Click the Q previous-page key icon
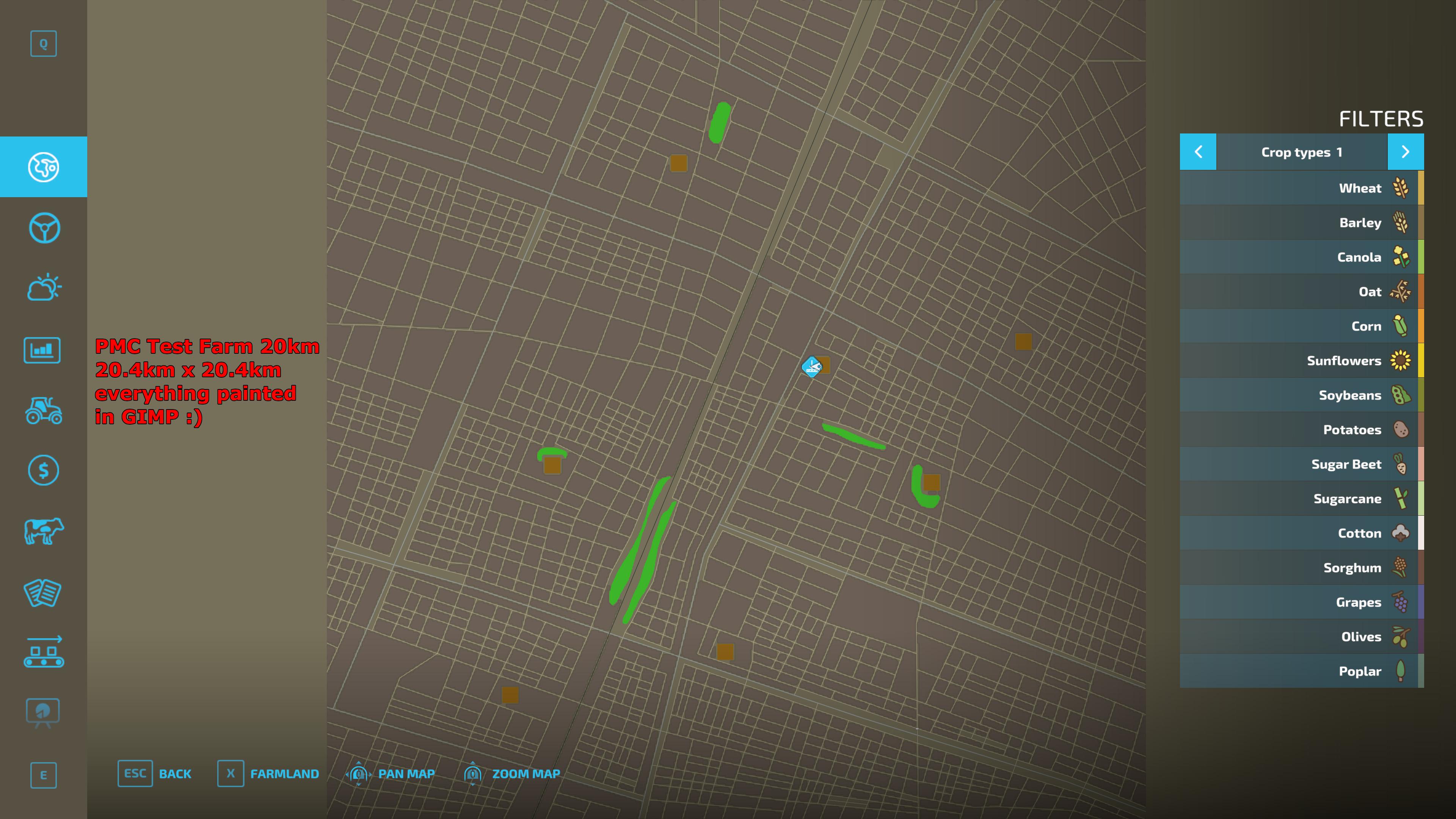 44,44
